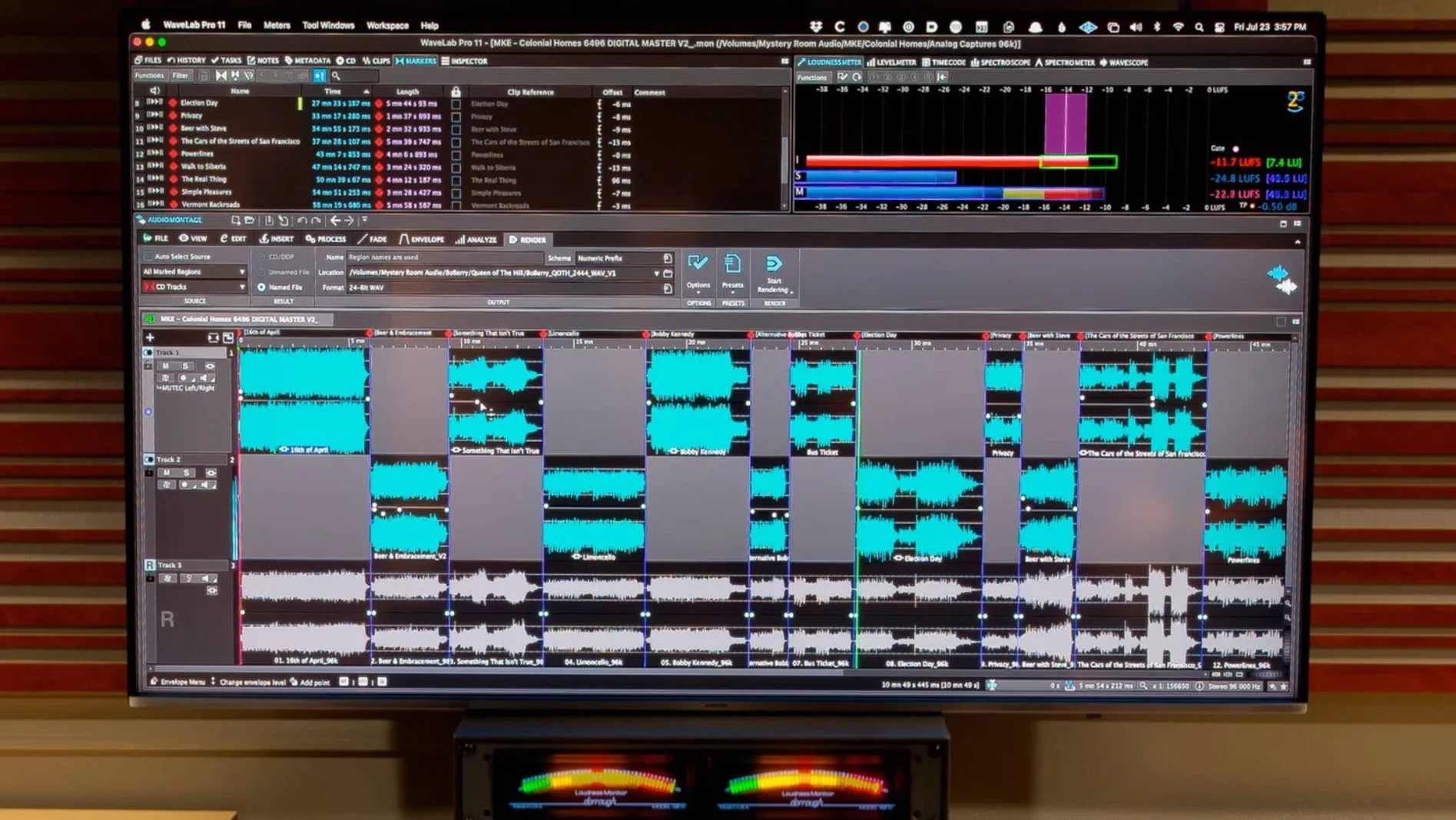Click the navigate back arrow in montage toolbar
Image resolution: width=1456 pixels, height=820 pixels.
point(335,221)
